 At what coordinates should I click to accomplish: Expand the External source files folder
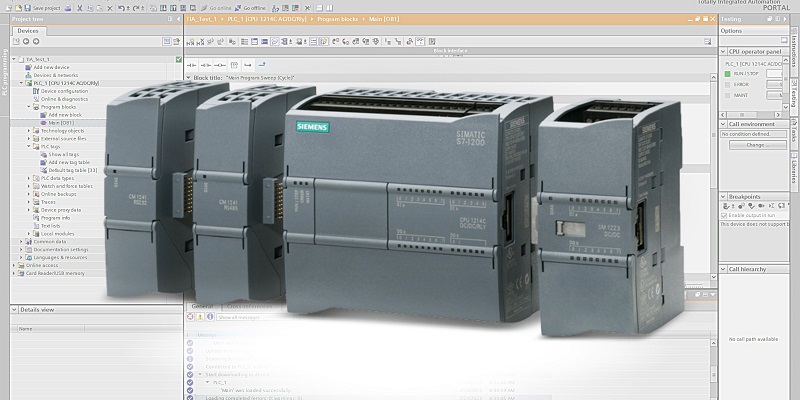click(29, 138)
